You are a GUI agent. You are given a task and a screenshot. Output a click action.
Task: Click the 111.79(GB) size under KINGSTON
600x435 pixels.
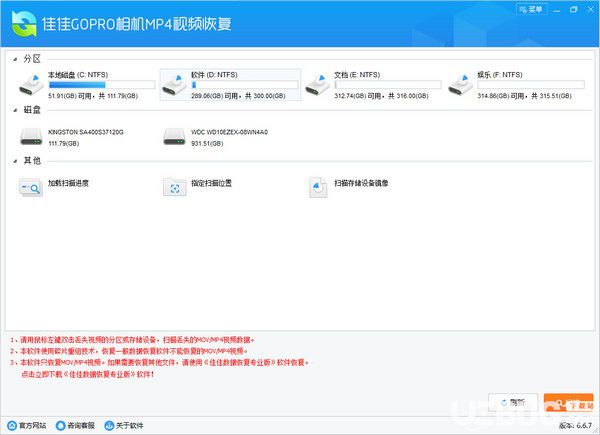(64, 144)
